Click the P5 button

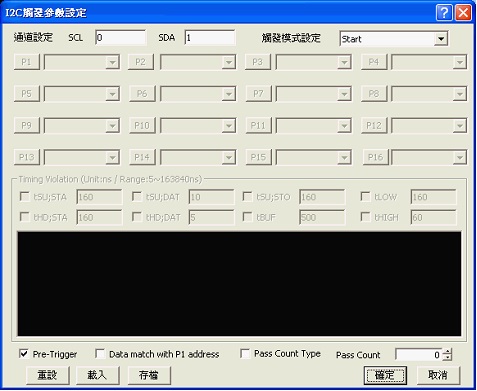click(27, 94)
